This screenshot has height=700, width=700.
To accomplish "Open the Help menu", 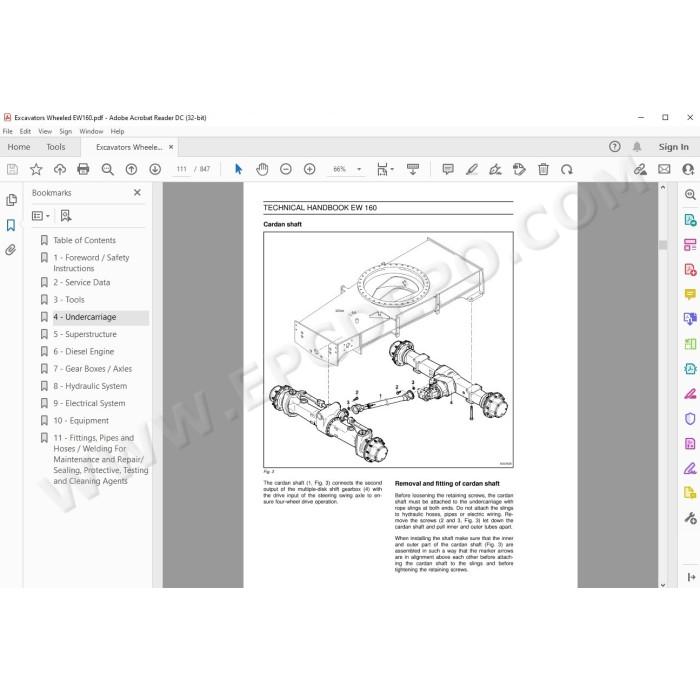I will [117, 131].
